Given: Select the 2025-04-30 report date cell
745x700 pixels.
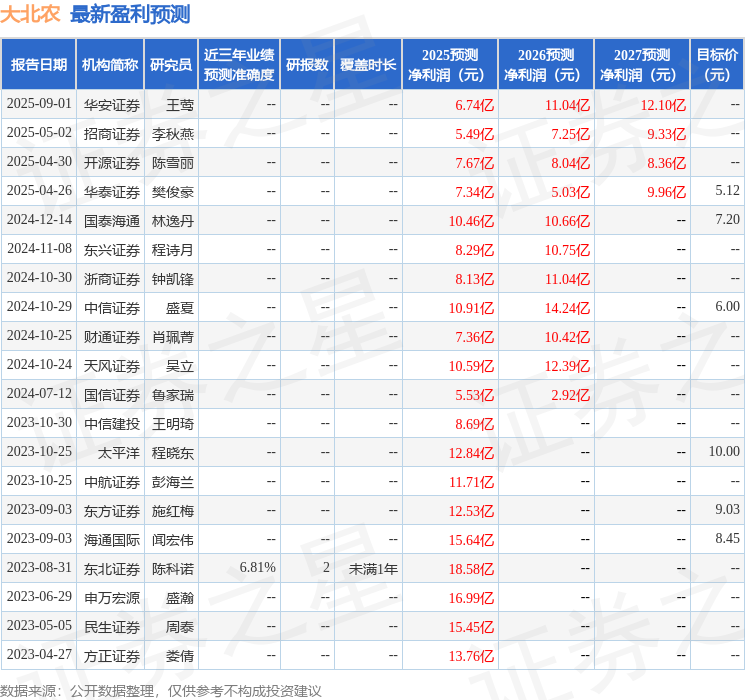Looking at the screenshot, I should click(39, 162).
